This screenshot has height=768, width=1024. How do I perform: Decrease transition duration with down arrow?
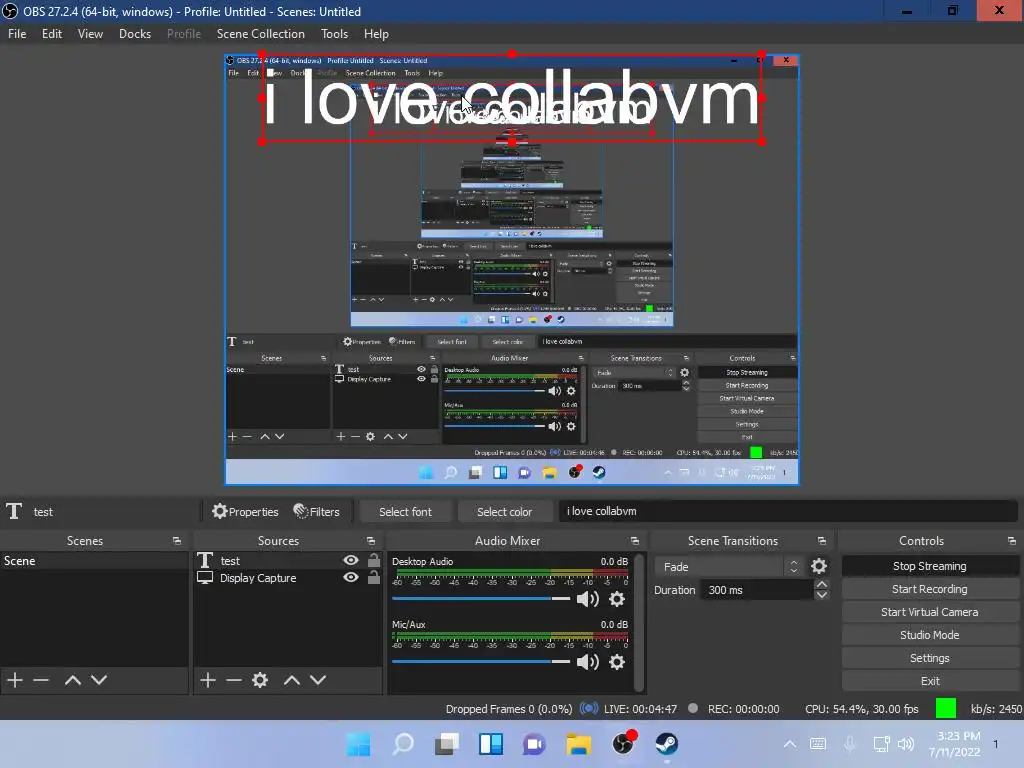822,595
